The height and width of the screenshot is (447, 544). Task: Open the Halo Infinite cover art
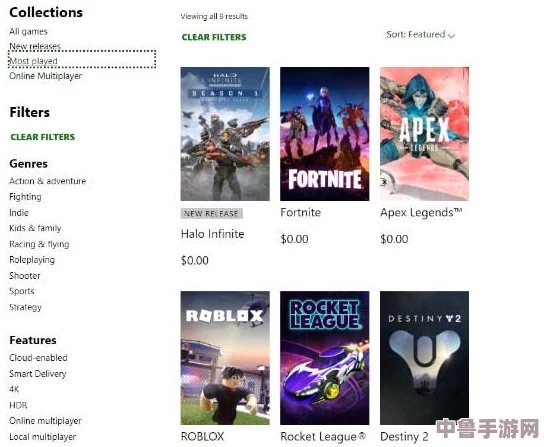[x=225, y=134]
